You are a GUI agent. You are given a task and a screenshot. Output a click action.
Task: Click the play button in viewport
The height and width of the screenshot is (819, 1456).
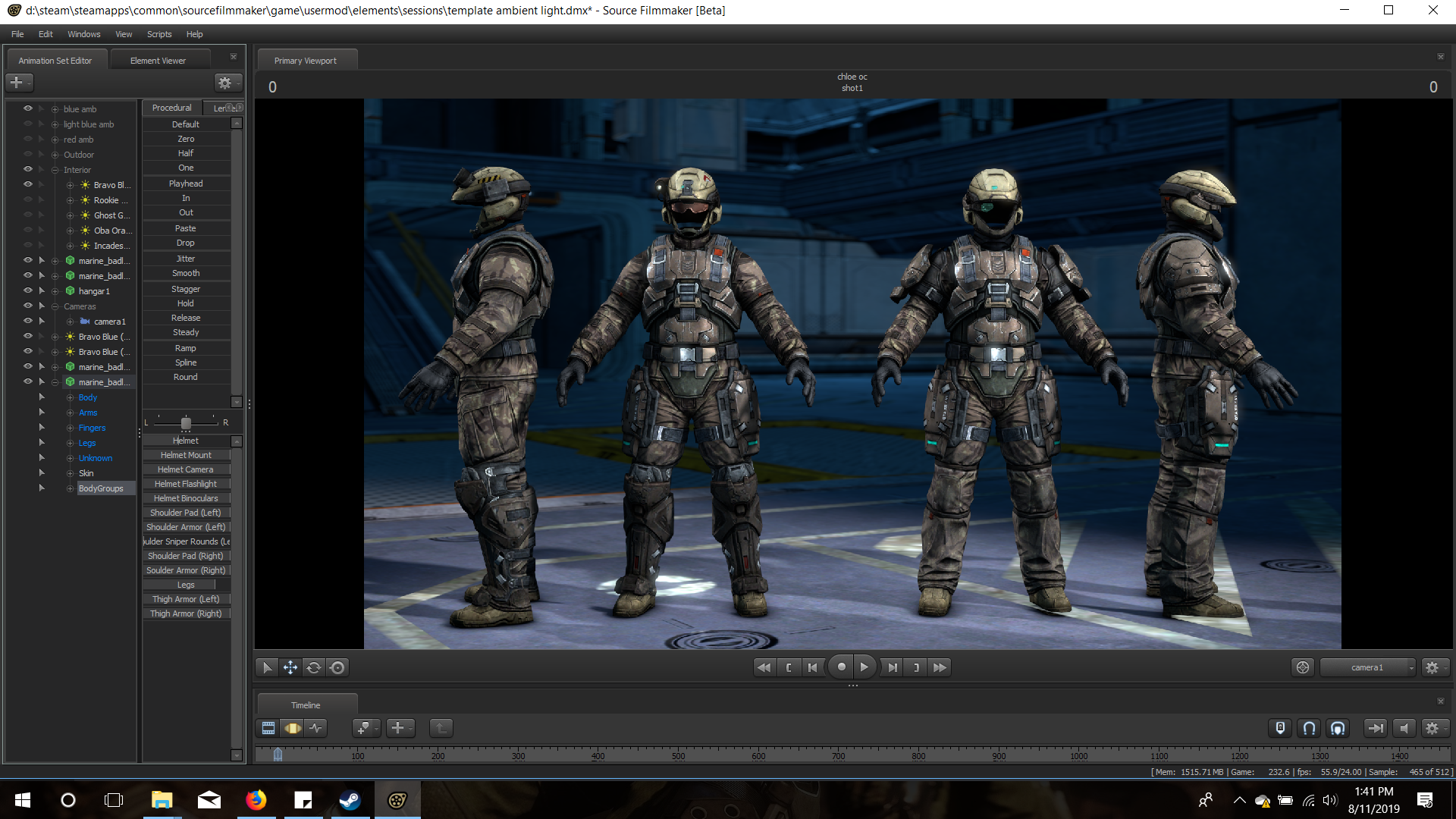[x=864, y=667]
